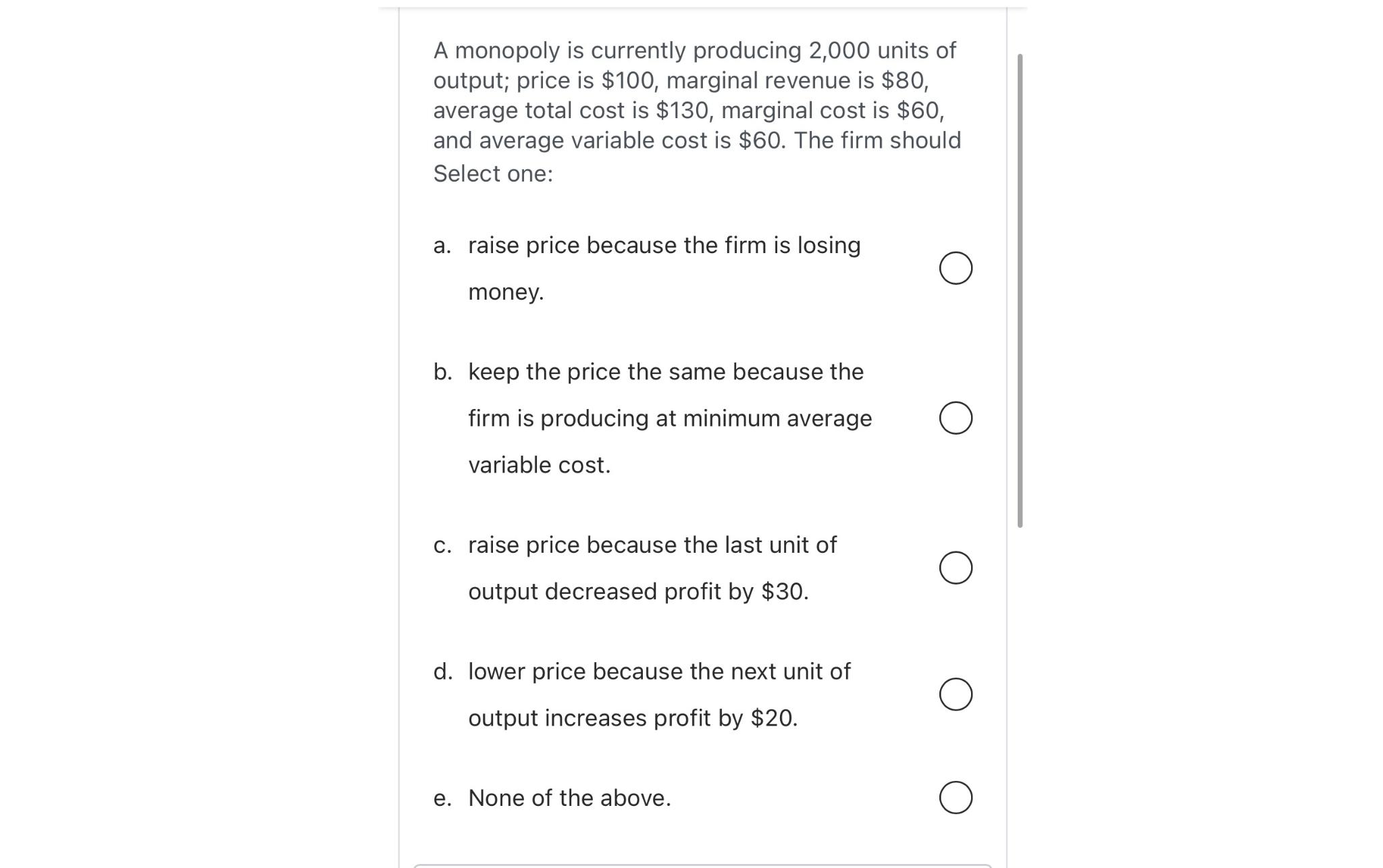Click the 'd.' option letter label
The image size is (1383, 868).
[443, 672]
